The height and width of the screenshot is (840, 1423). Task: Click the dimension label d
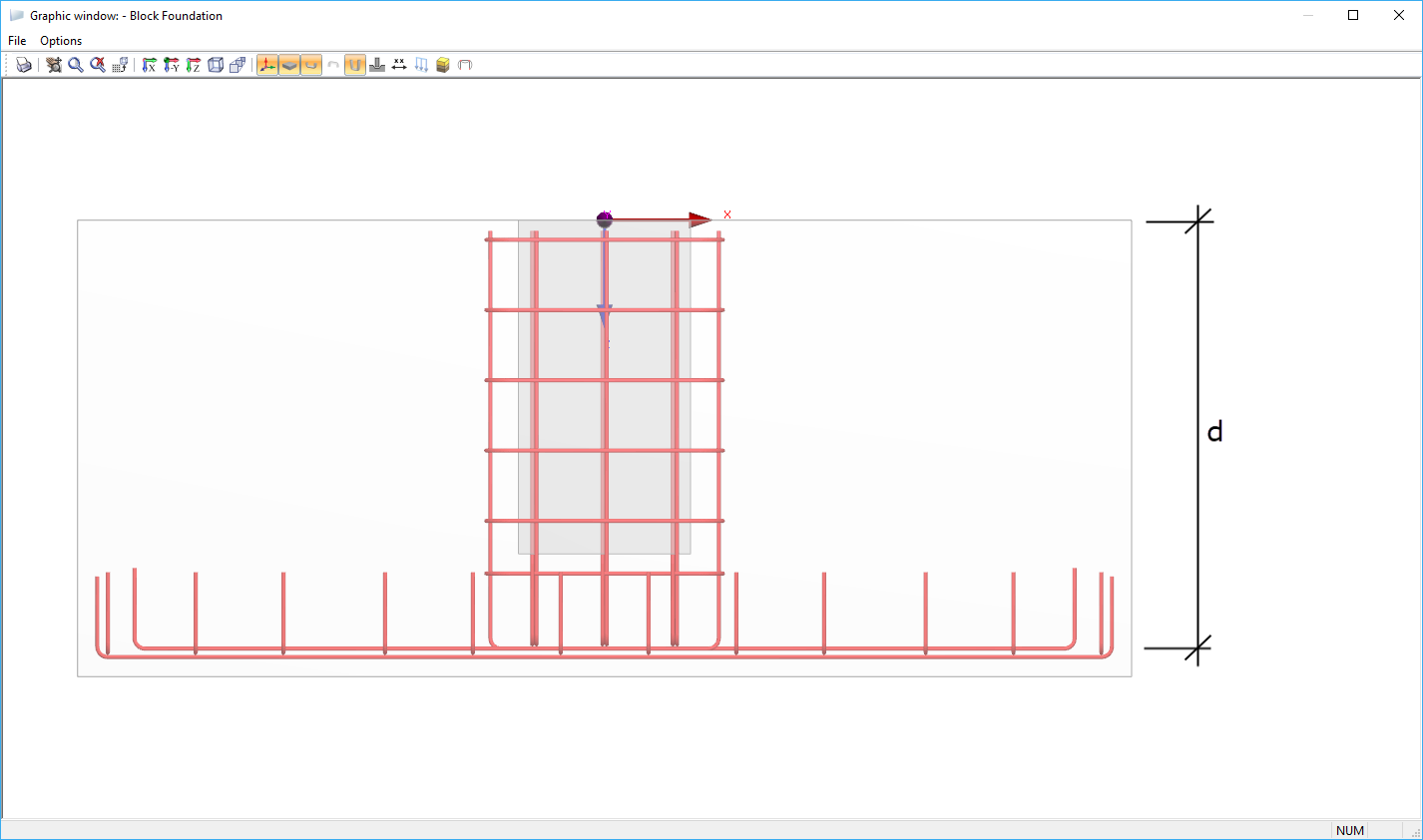click(x=1214, y=431)
